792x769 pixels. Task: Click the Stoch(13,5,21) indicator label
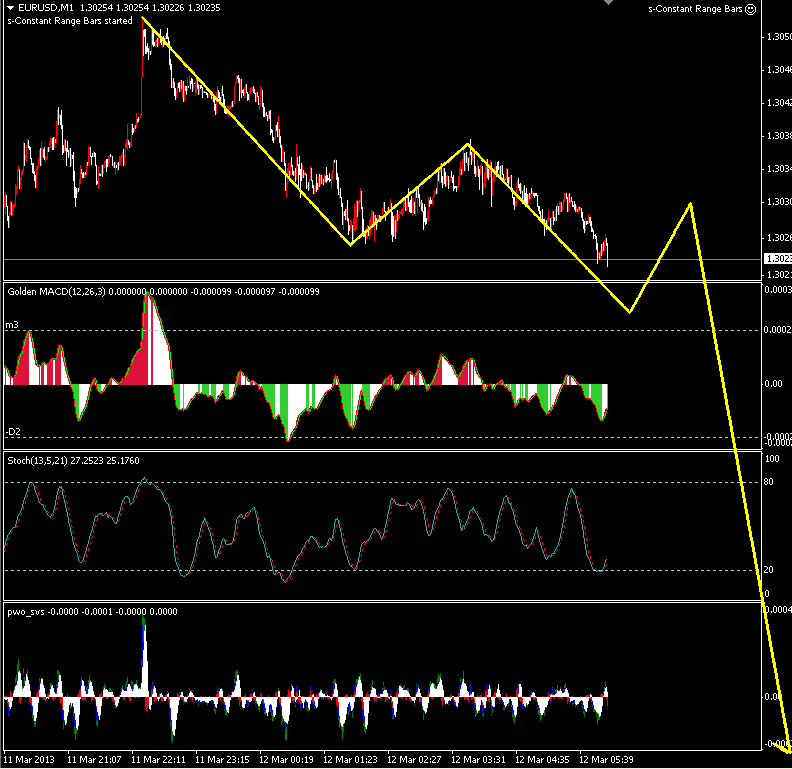pyautogui.click(x=37, y=460)
